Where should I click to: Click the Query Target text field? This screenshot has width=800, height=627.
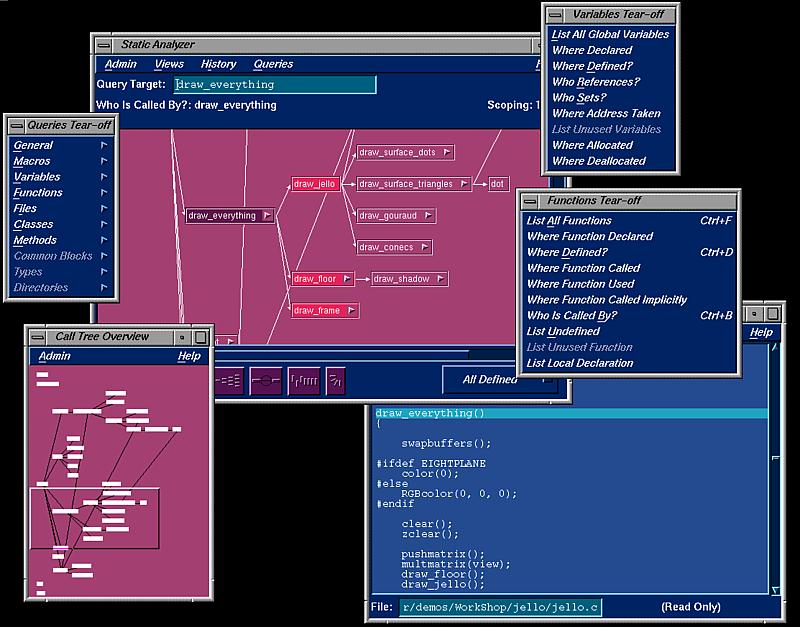[x=275, y=85]
